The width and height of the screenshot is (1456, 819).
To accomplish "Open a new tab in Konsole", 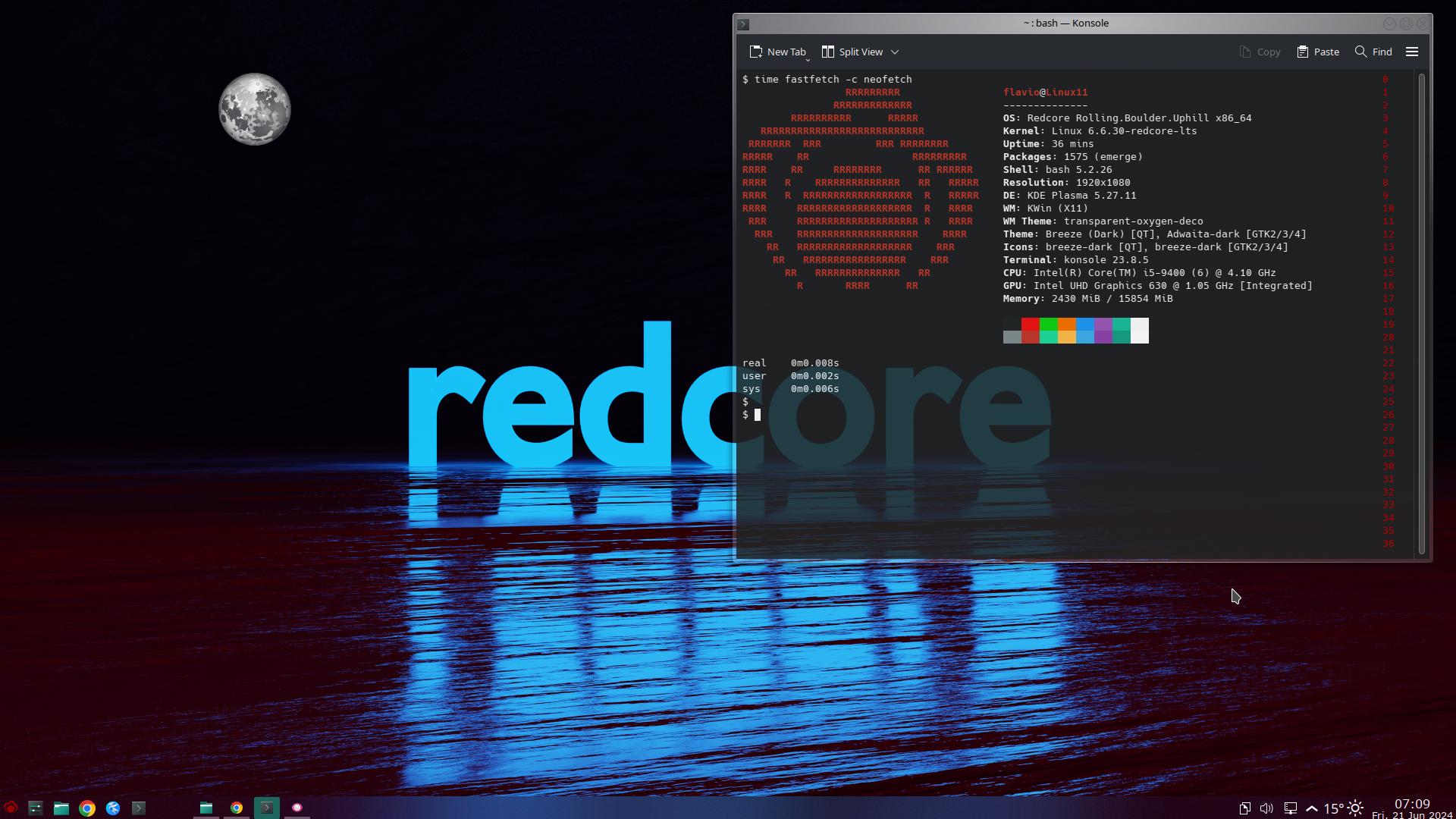I will [777, 52].
